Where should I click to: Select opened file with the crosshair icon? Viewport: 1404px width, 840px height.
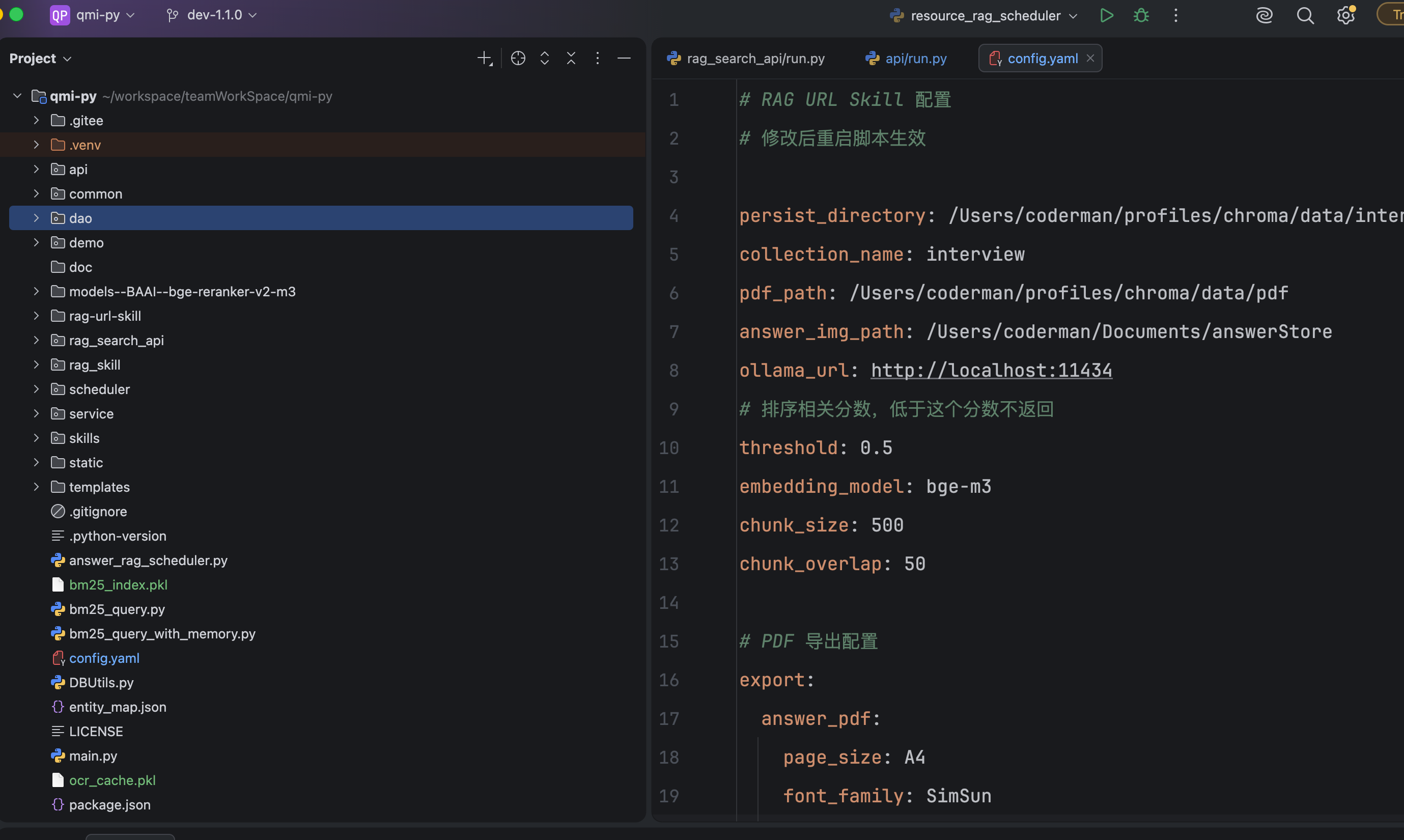click(518, 59)
